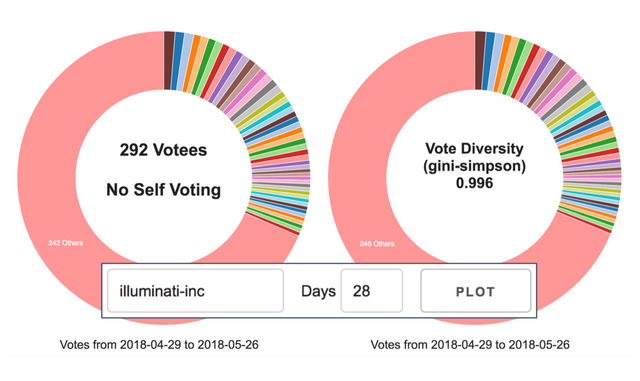The image size is (640, 381).
Task: Click the date range caption under left chart
Action: pos(159,345)
